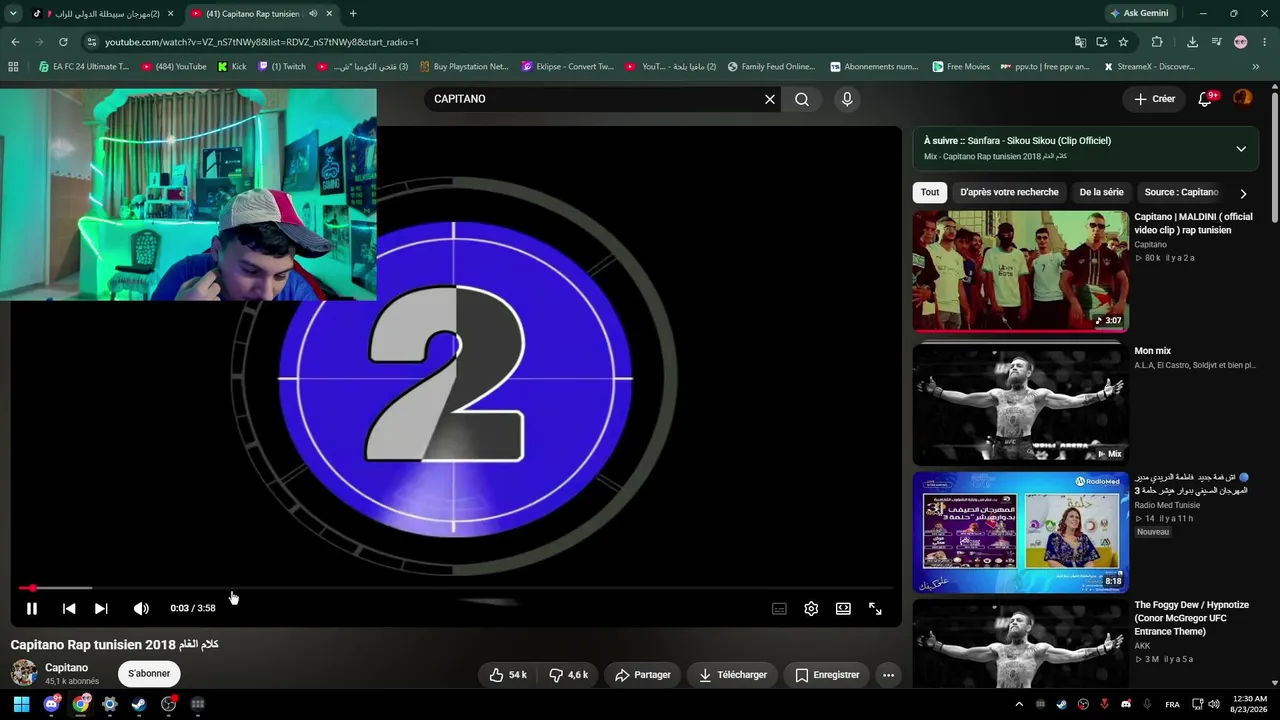Open Ask Gemini in Chrome
Screen dimensions: 1280x720
(1140, 13)
